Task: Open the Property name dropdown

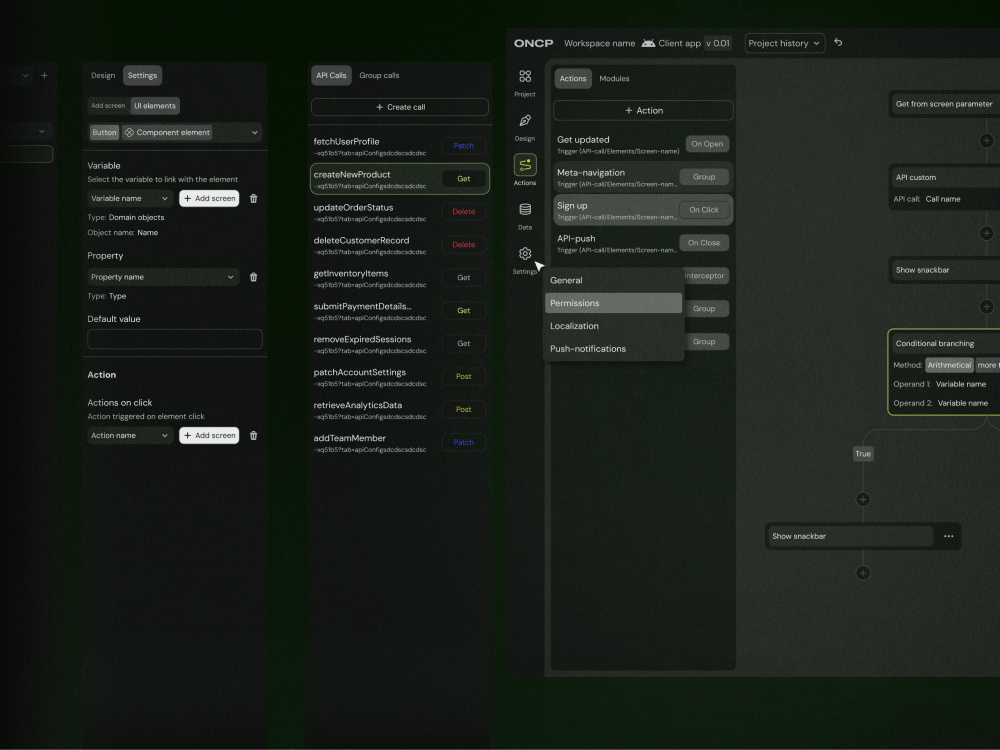Action: point(163,277)
